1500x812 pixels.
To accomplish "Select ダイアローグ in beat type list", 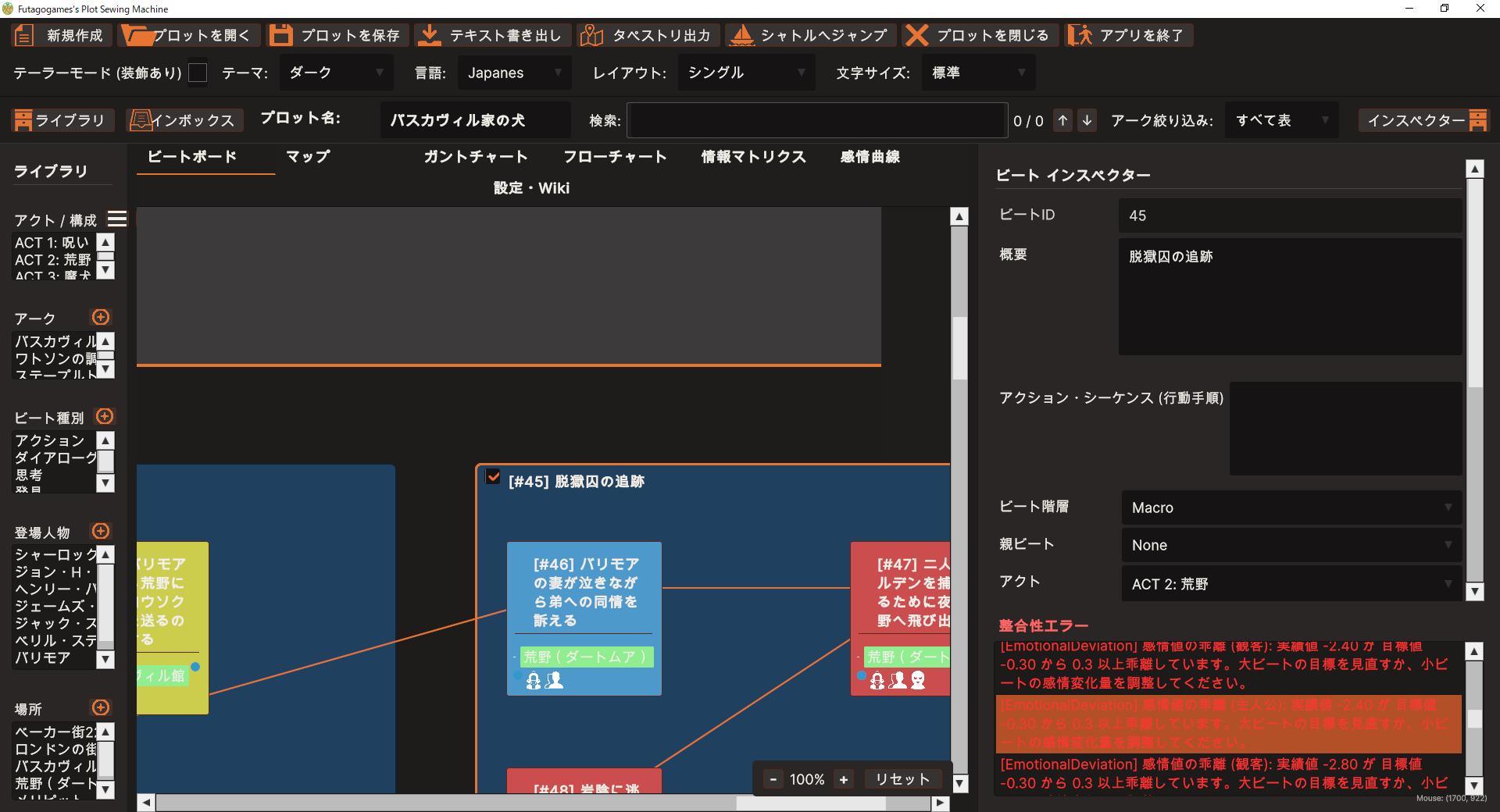I will pyautogui.click(x=55, y=458).
